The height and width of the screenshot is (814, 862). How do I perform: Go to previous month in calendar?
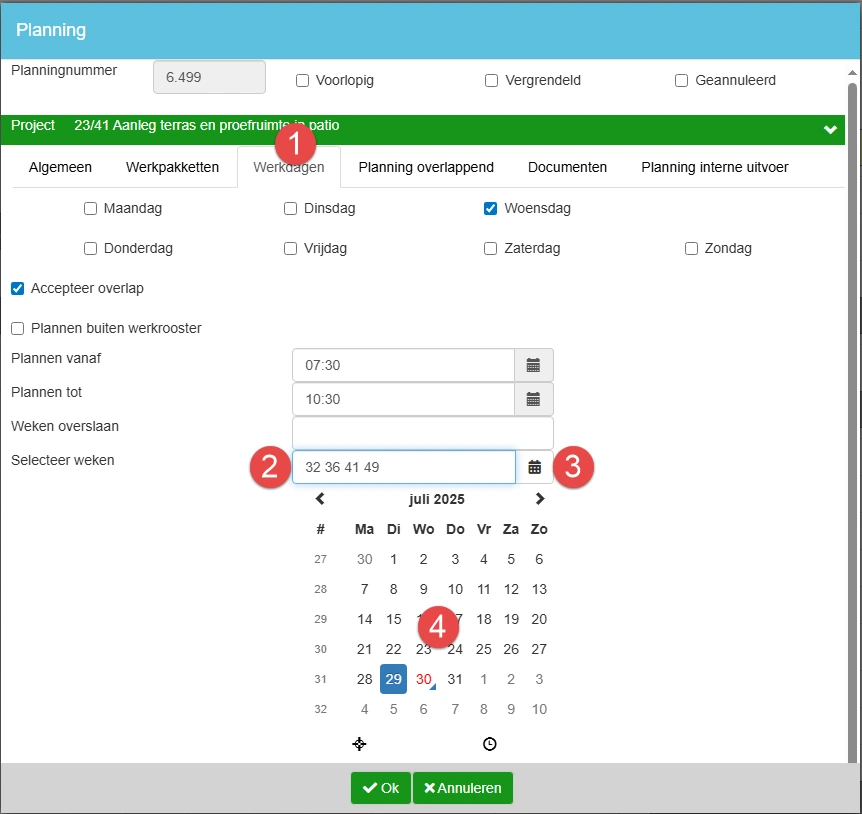pyautogui.click(x=320, y=499)
